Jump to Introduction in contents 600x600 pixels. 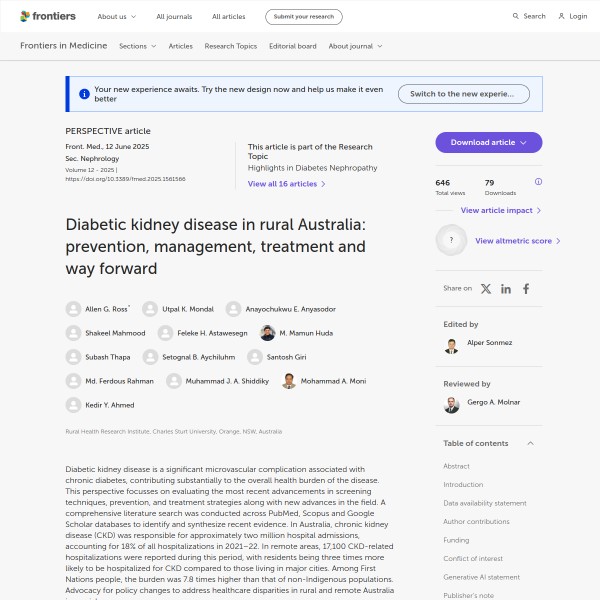point(463,485)
